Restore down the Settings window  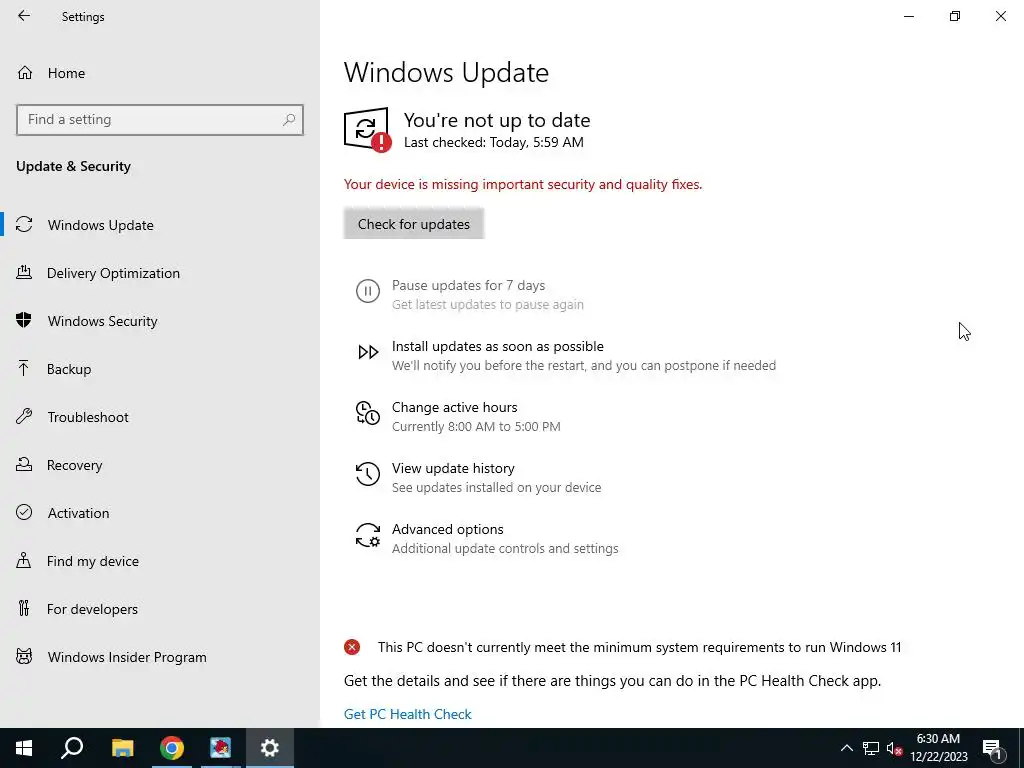(x=955, y=16)
